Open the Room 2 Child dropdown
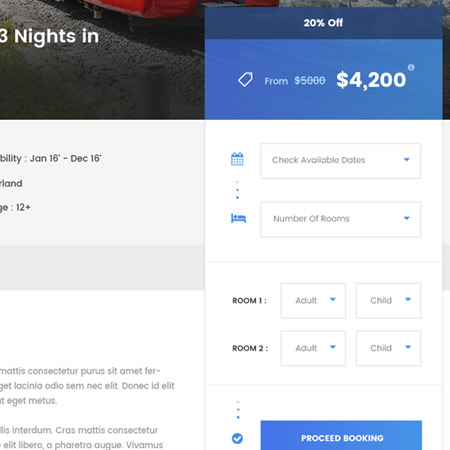 coord(388,348)
